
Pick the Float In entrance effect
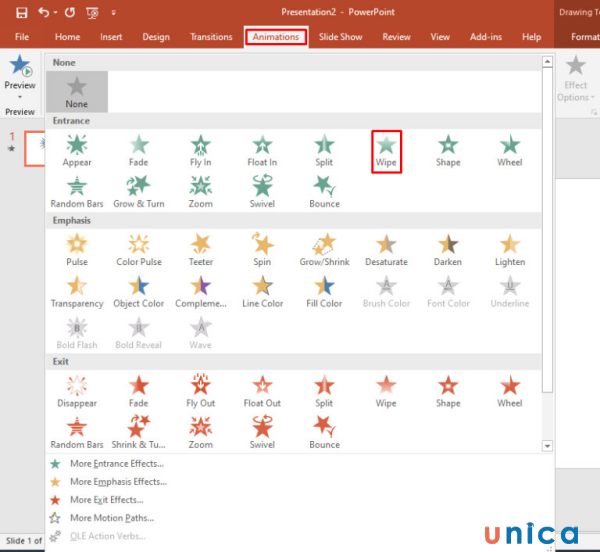(x=262, y=151)
